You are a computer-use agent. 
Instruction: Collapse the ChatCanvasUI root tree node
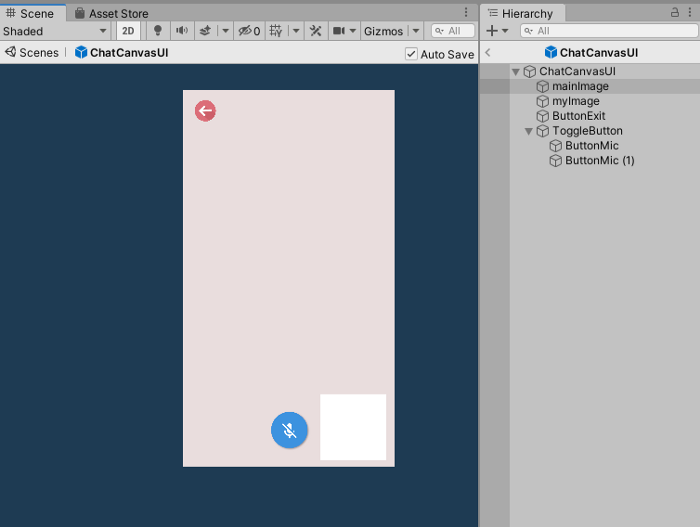tap(516, 71)
